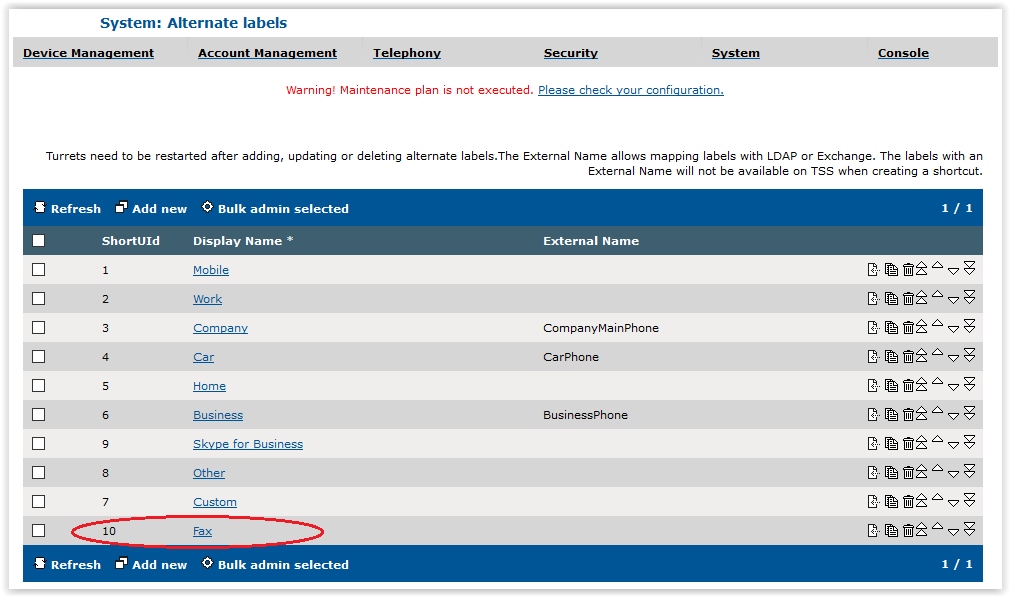The width and height of the screenshot is (1010, 597).
Task: Click the edit icon in the Home row
Action: (x=873, y=386)
